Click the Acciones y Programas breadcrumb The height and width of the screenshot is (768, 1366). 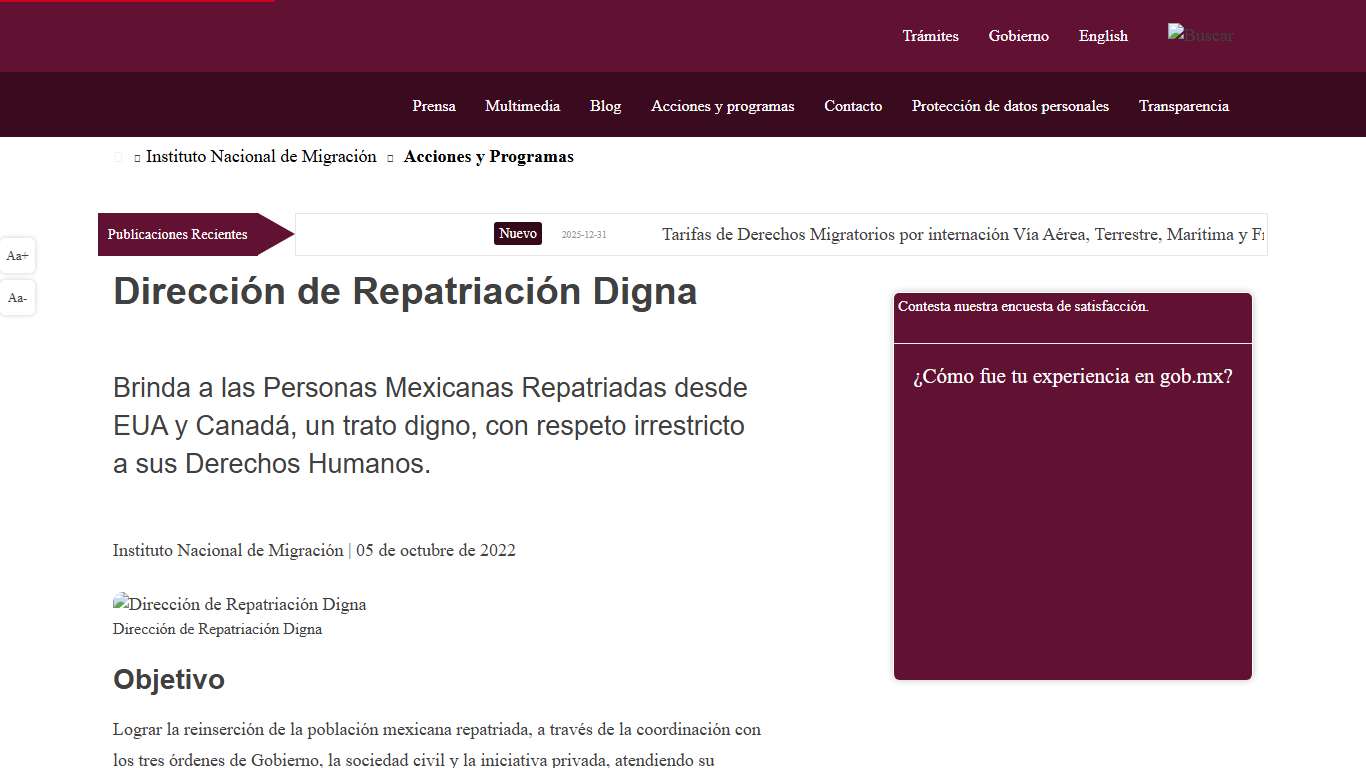pyautogui.click(x=488, y=157)
